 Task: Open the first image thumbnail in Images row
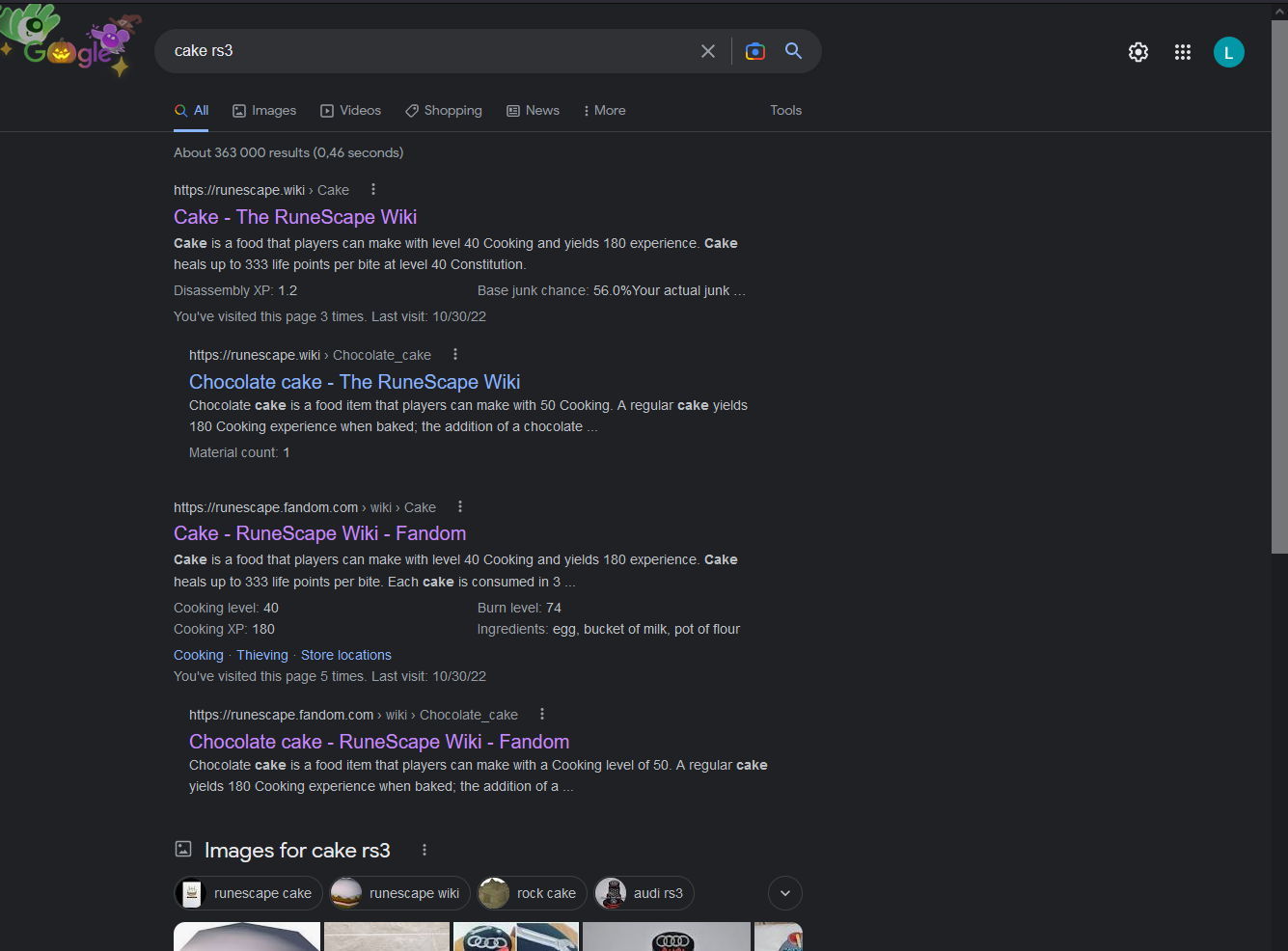(247, 937)
